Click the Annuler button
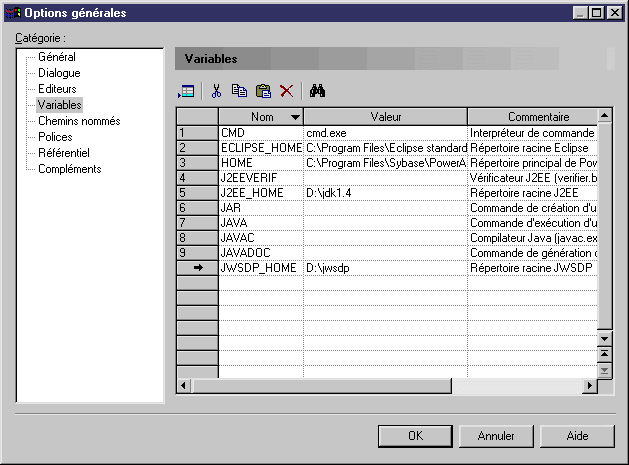 click(x=496, y=436)
